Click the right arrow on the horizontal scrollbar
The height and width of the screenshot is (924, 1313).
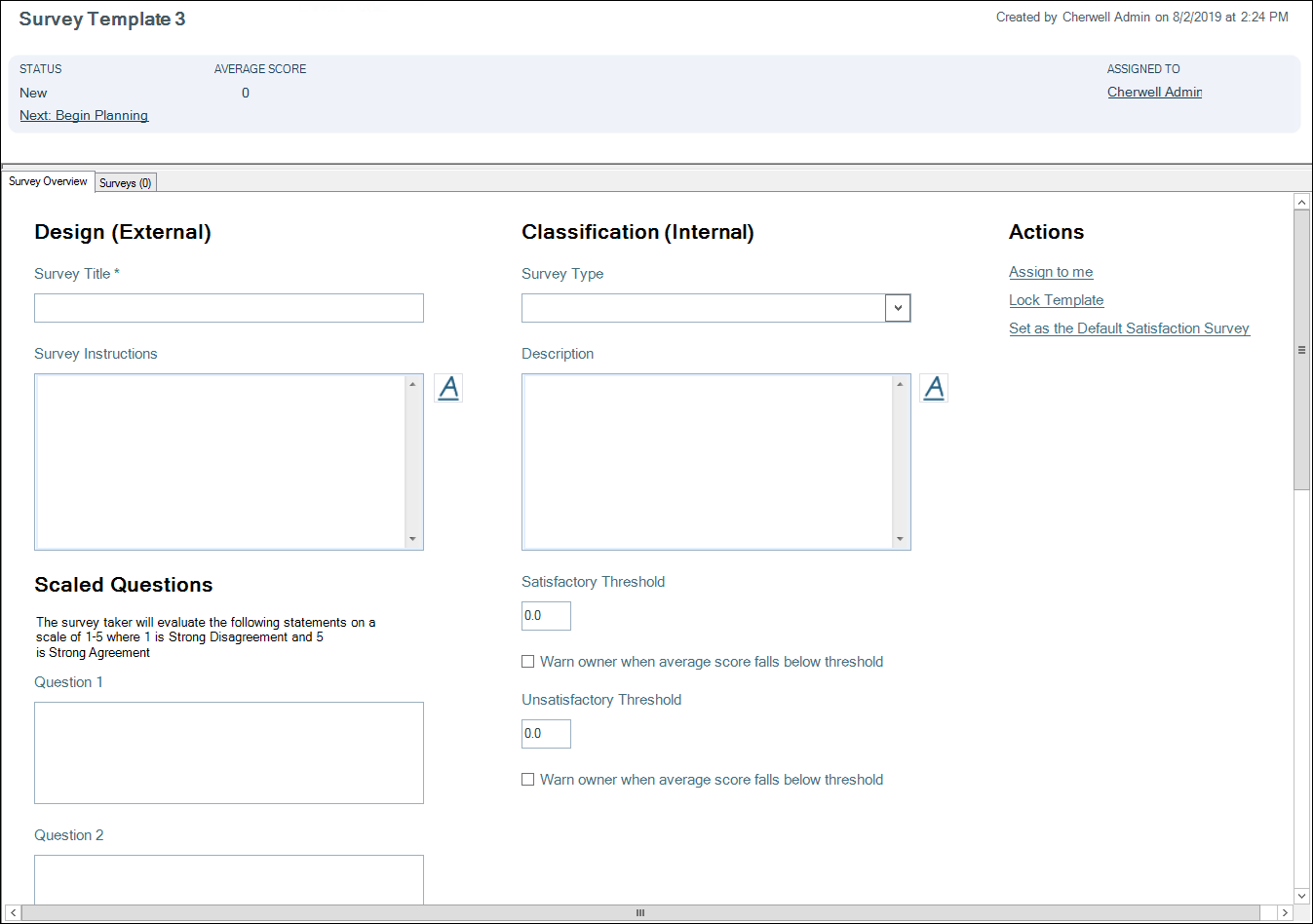point(1287,912)
